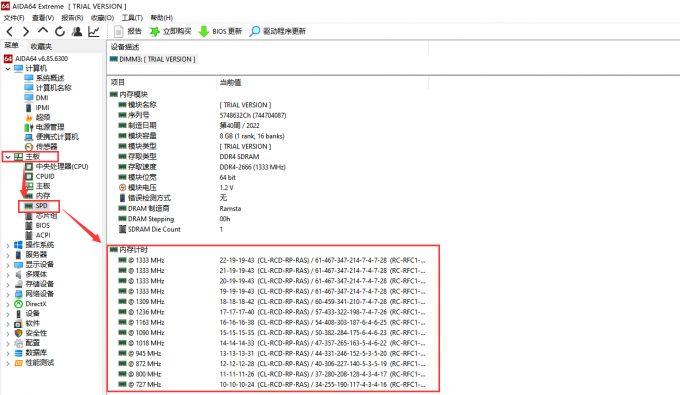This screenshot has width=680, height=395.
Task: Open the 查看(V) menu
Action: point(43,18)
